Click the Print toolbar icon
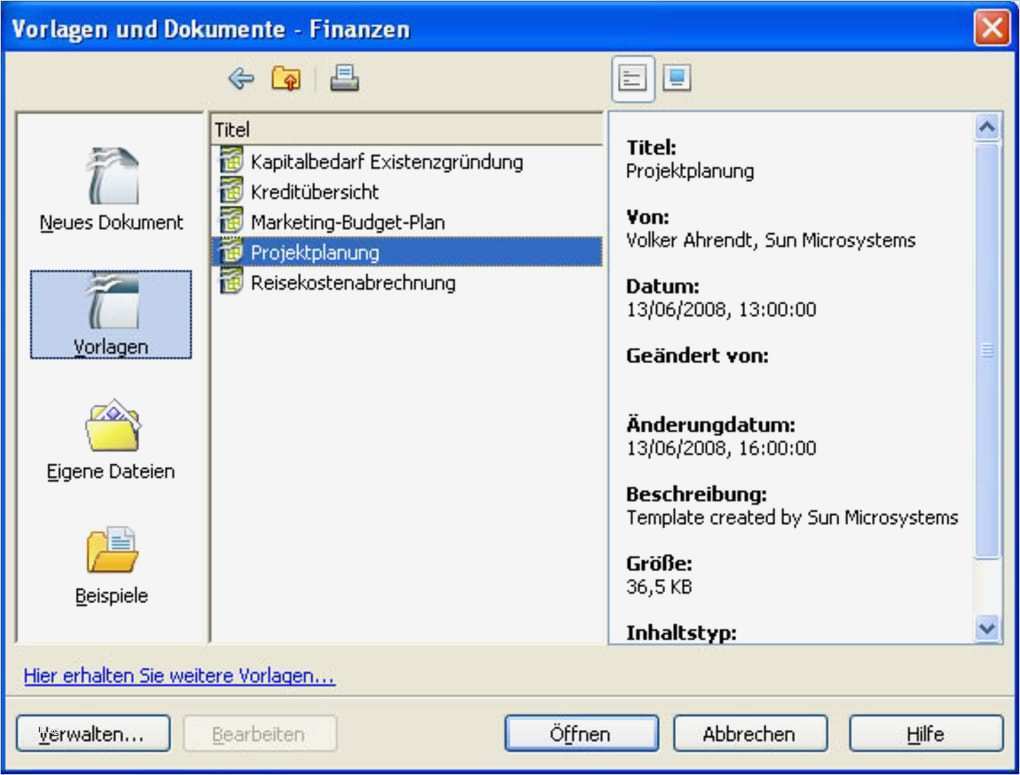 pos(344,78)
